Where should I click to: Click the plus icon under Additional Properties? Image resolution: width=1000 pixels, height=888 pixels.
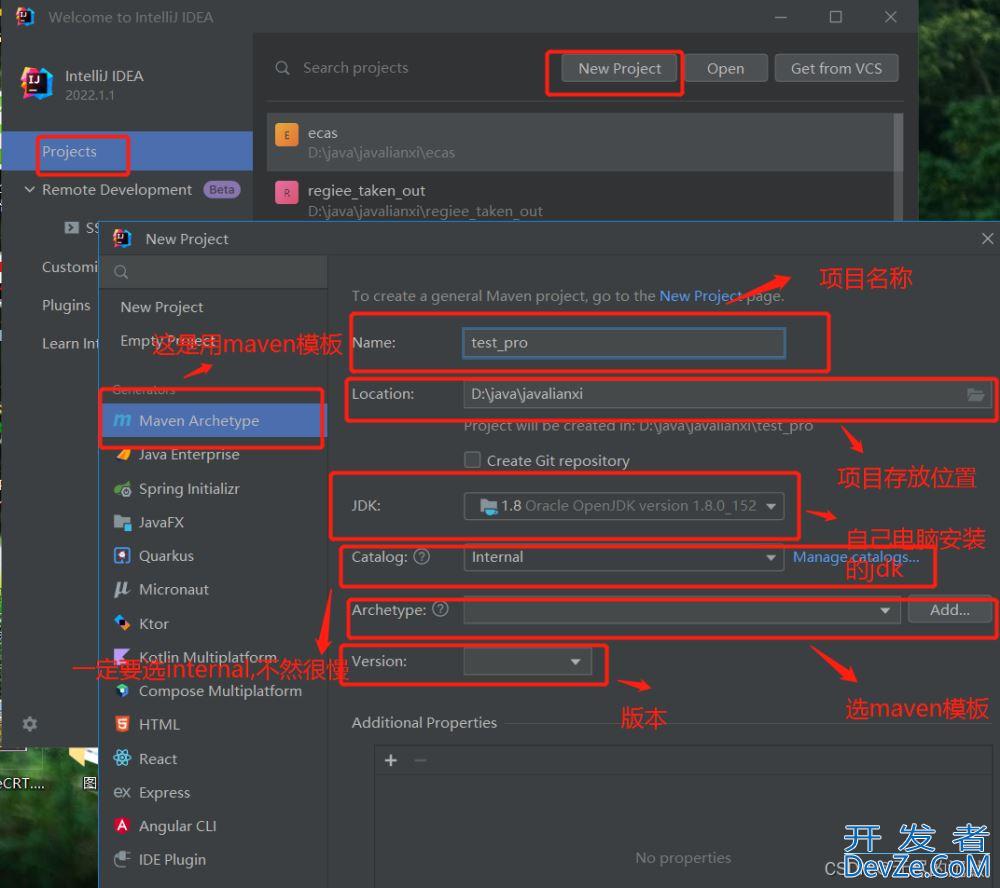tap(391, 760)
